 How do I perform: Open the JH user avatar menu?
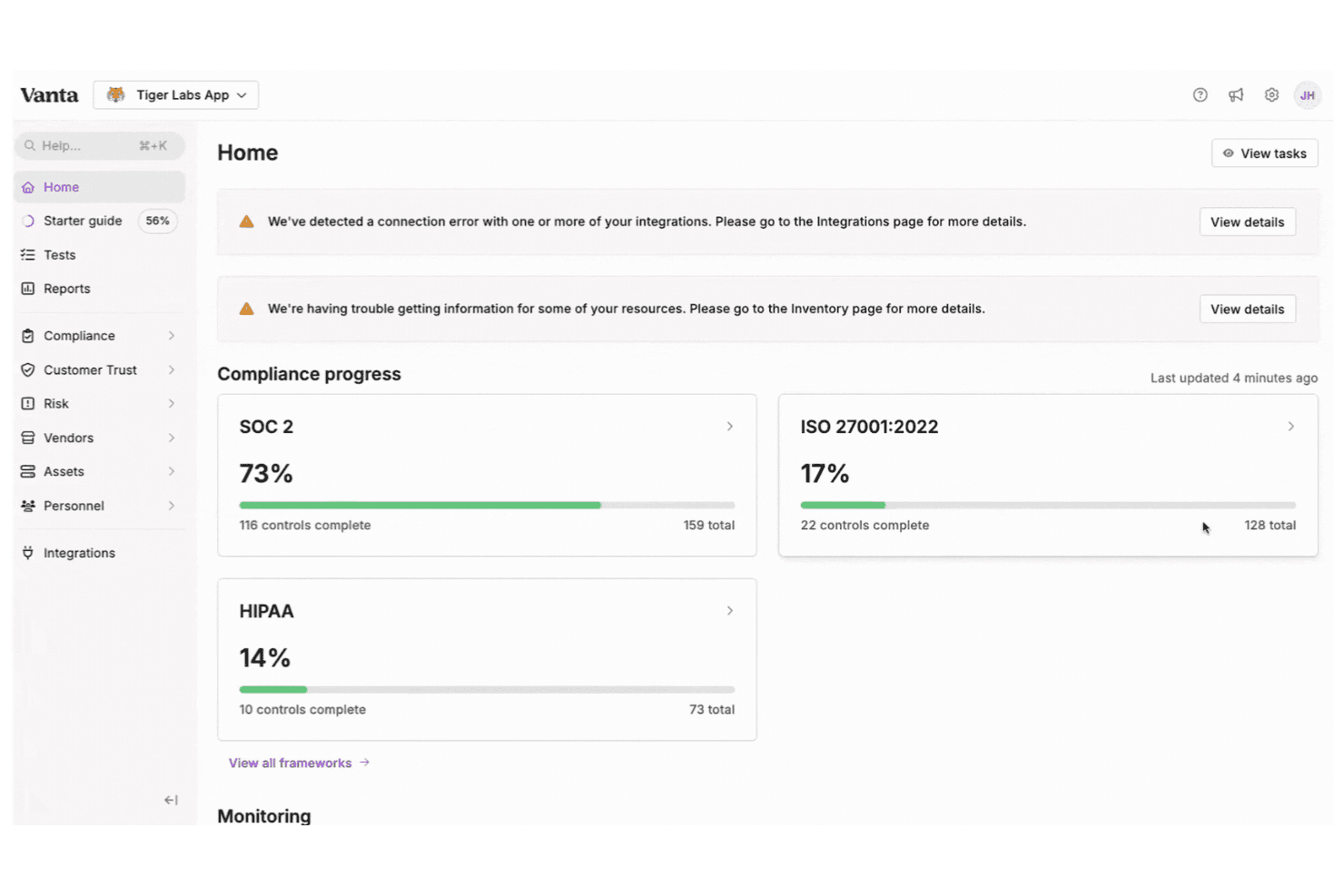1307,95
